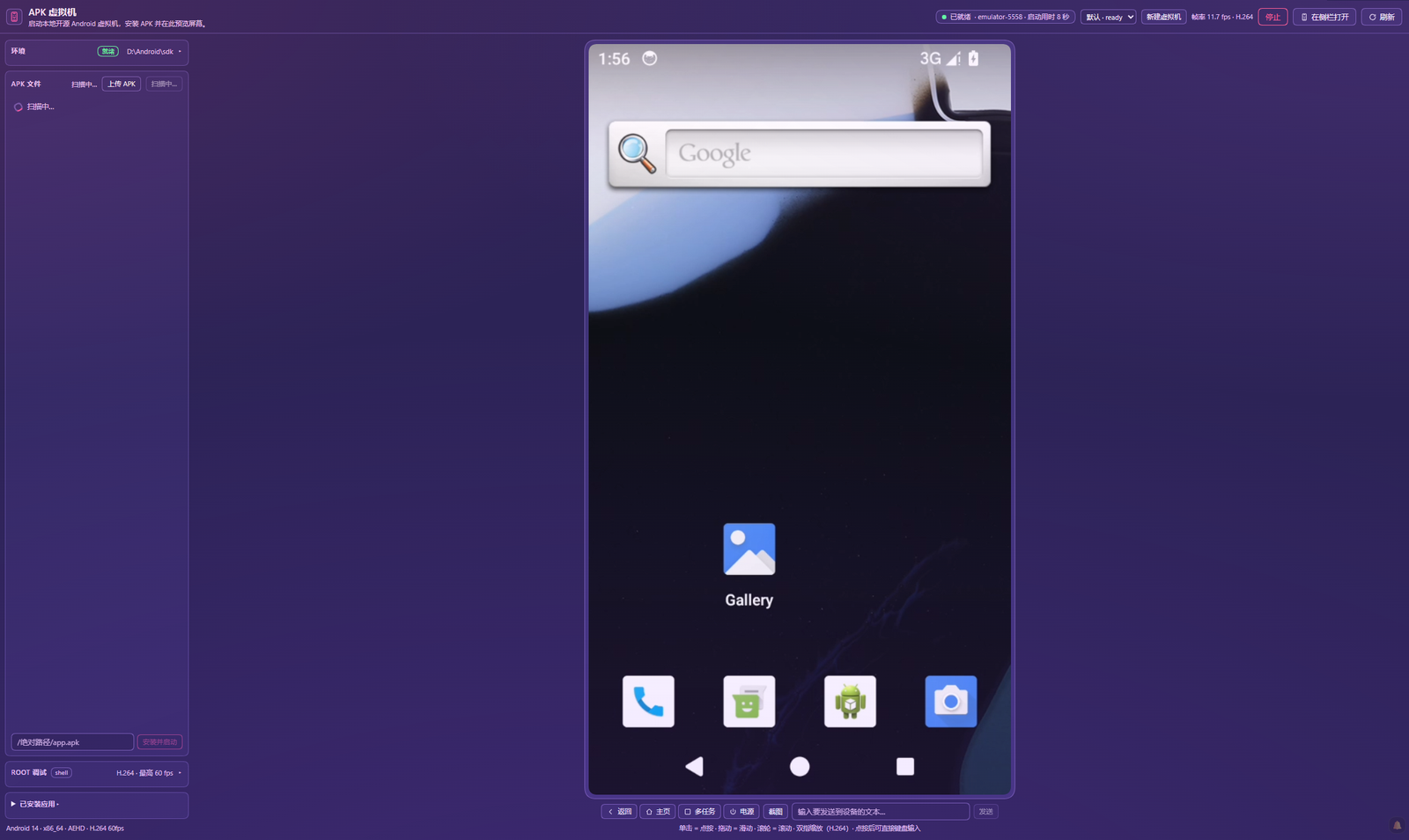Screen dimensions: 1409x840
Task: Open the Gallery app icon
Action: (749, 549)
